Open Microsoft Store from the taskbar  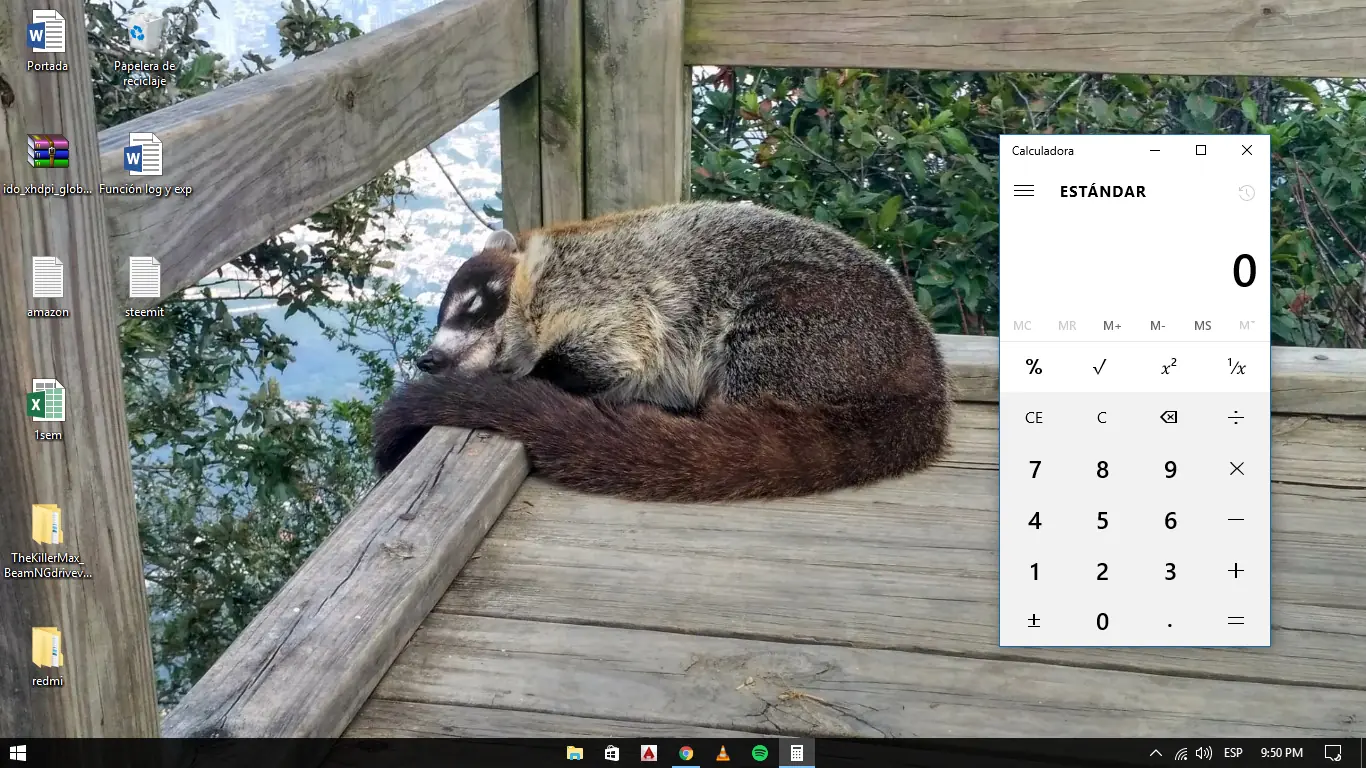click(x=612, y=753)
